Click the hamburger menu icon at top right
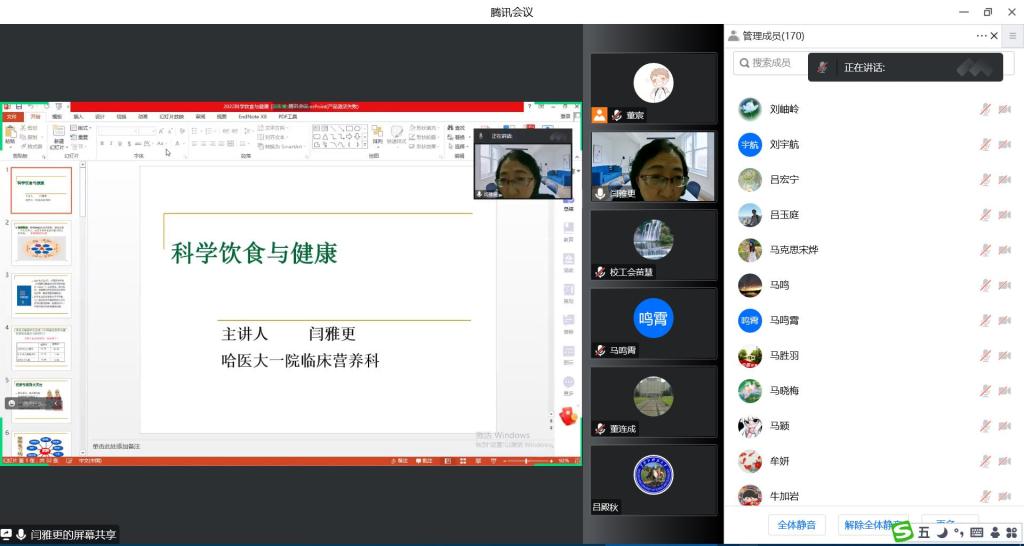This screenshot has height=546, width=1024. point(1012,36)
